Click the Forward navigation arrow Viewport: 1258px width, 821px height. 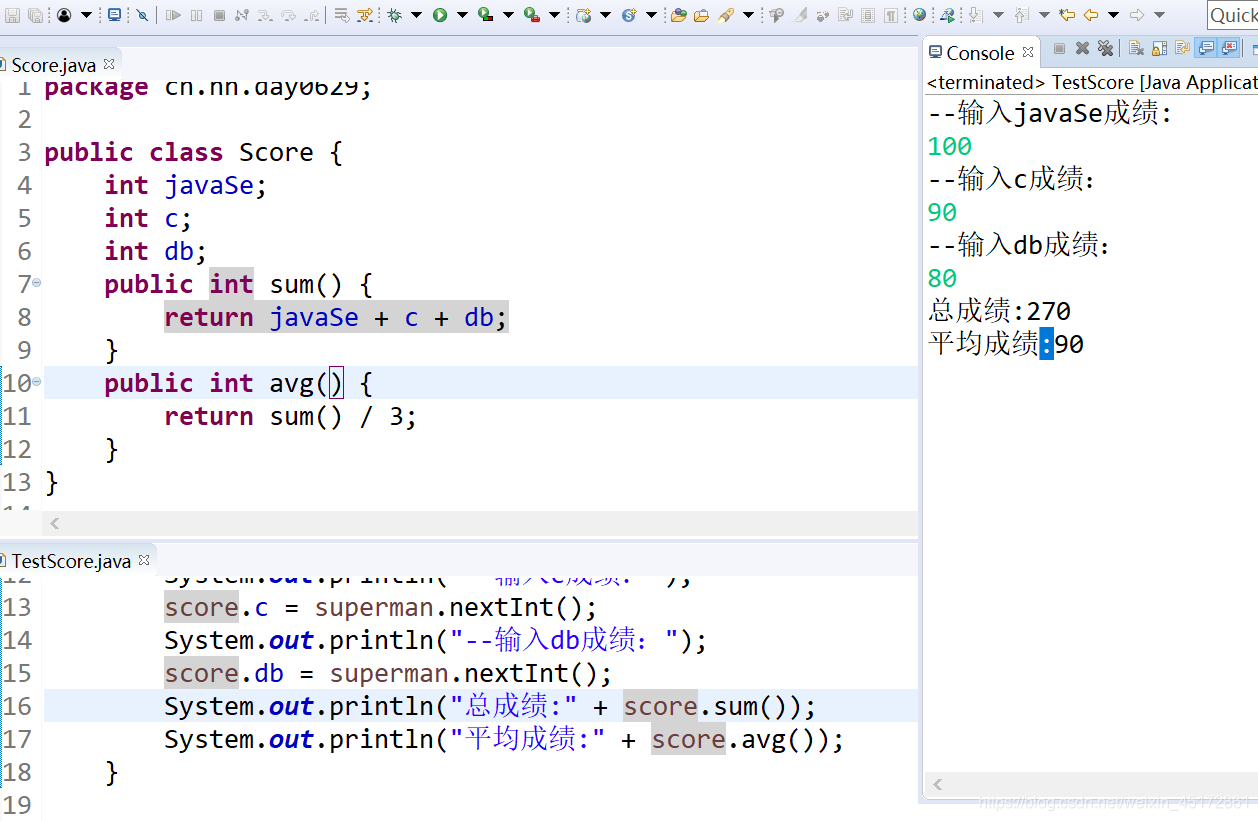click(1137, 15)
